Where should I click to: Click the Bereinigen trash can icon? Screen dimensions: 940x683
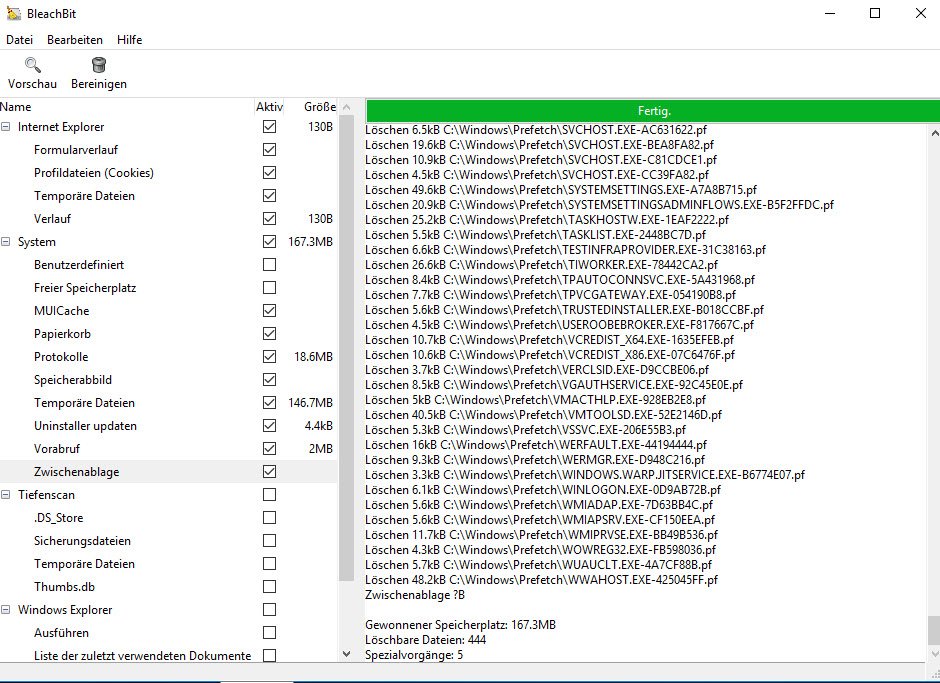click(99, 64)
